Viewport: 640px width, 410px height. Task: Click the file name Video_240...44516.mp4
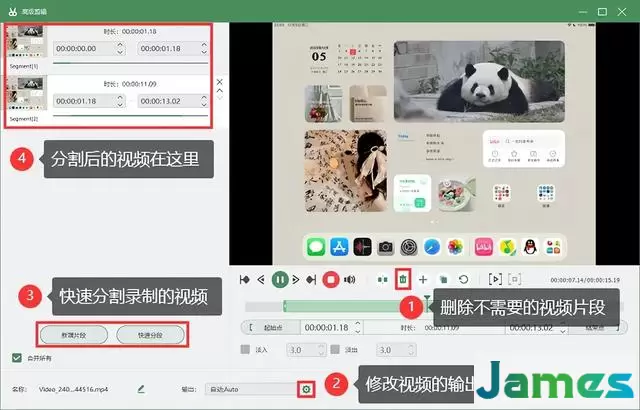click(x=73, y=389)
